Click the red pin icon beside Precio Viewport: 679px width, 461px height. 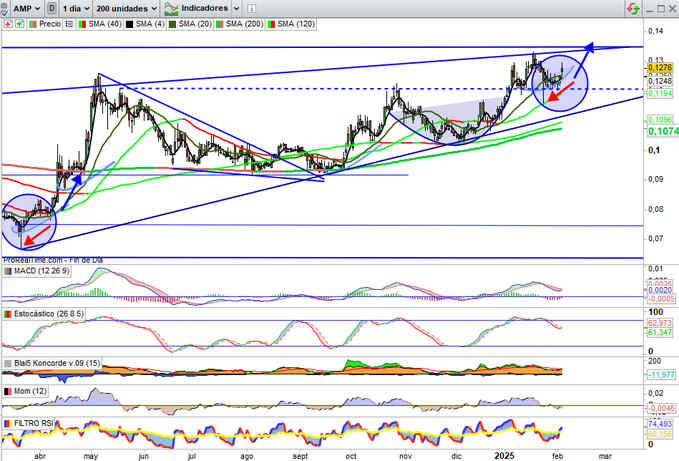(x=7, y=24)
